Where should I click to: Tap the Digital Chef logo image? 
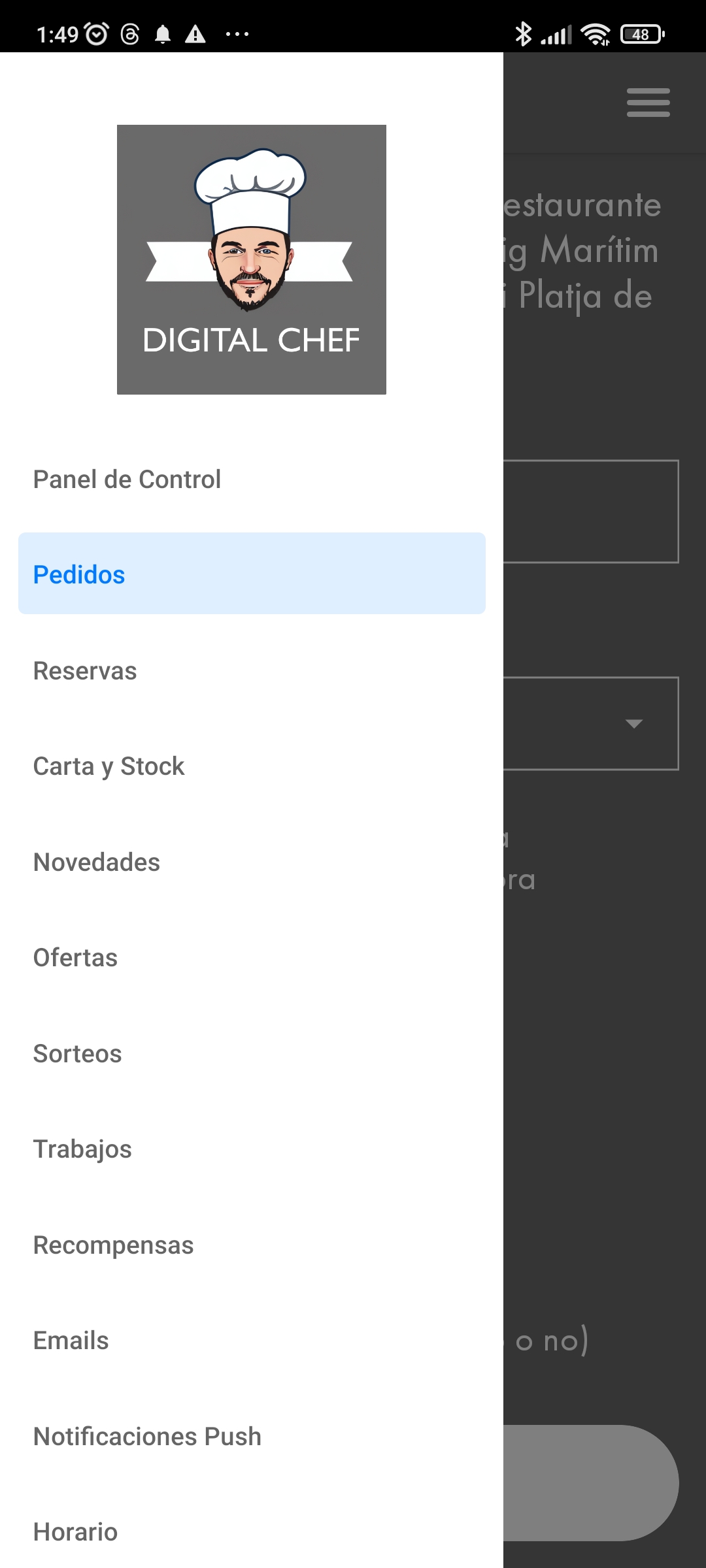pyautogui.click(x=252, y=259)
